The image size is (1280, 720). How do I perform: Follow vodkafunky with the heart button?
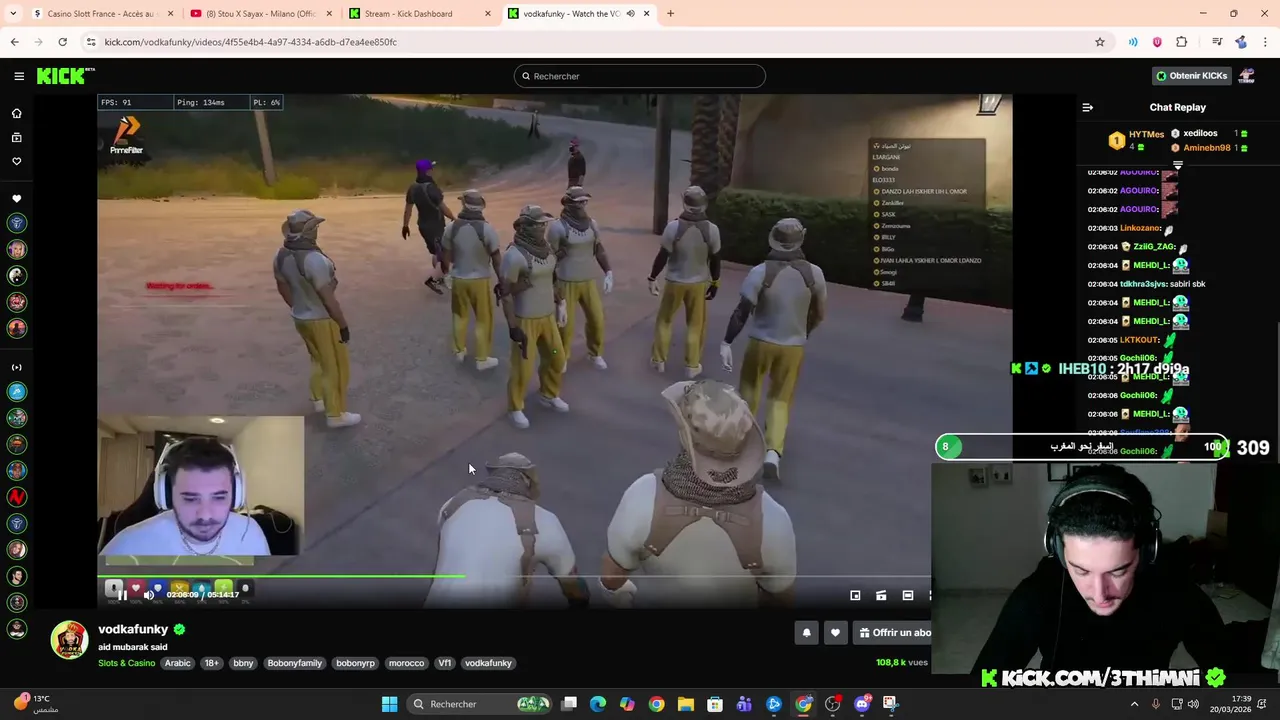[835, 633]
